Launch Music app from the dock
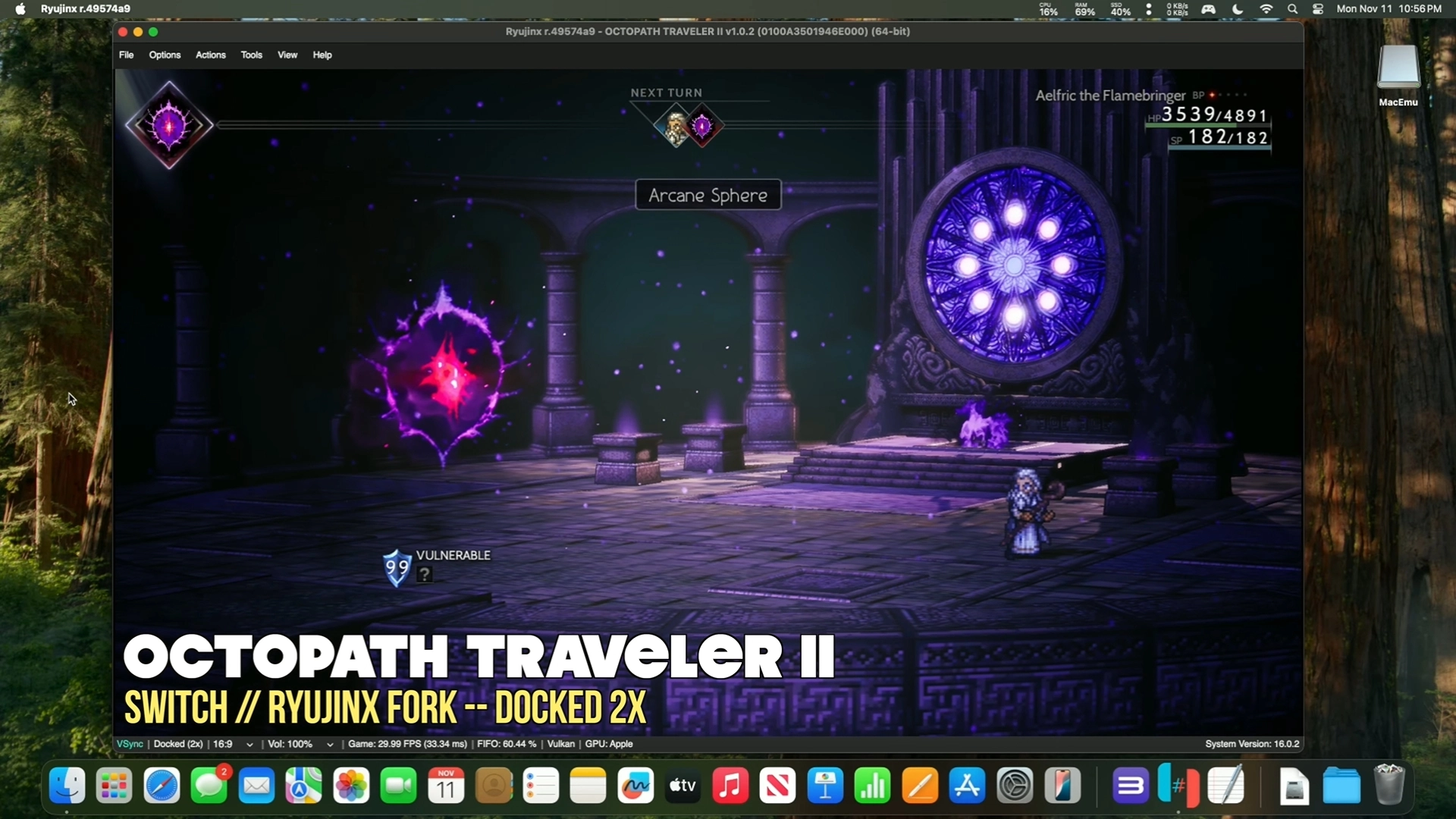This screenshot has width=1456, height=819. [x=730, y=786]
